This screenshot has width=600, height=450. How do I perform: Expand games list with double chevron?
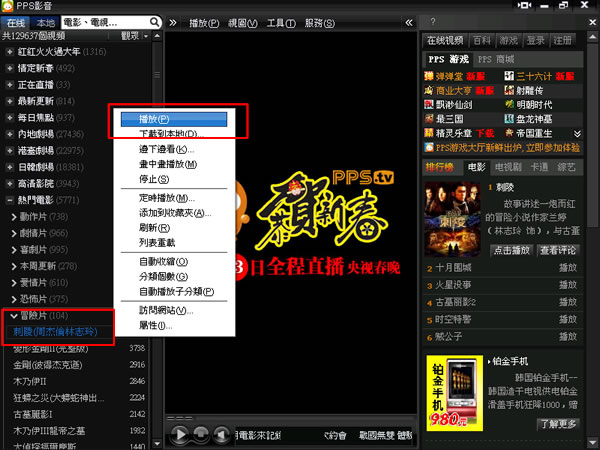[577, 134]
